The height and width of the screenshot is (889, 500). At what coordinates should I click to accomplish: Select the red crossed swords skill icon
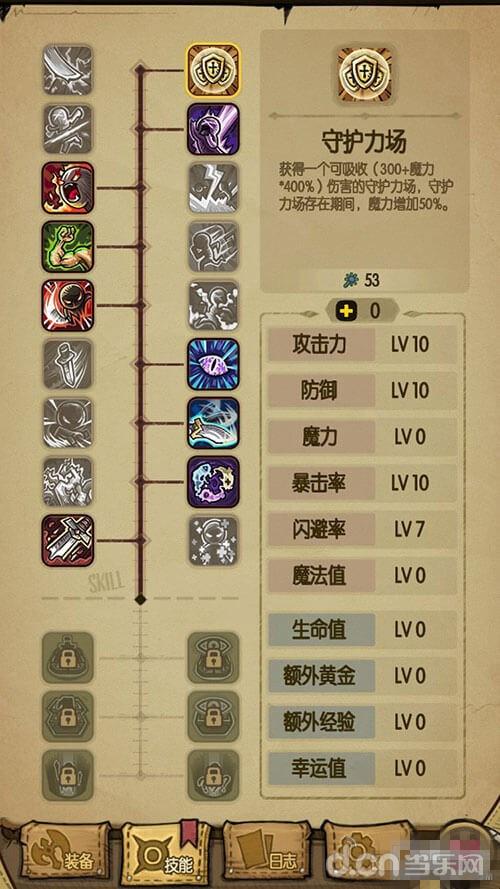[68, 540]
